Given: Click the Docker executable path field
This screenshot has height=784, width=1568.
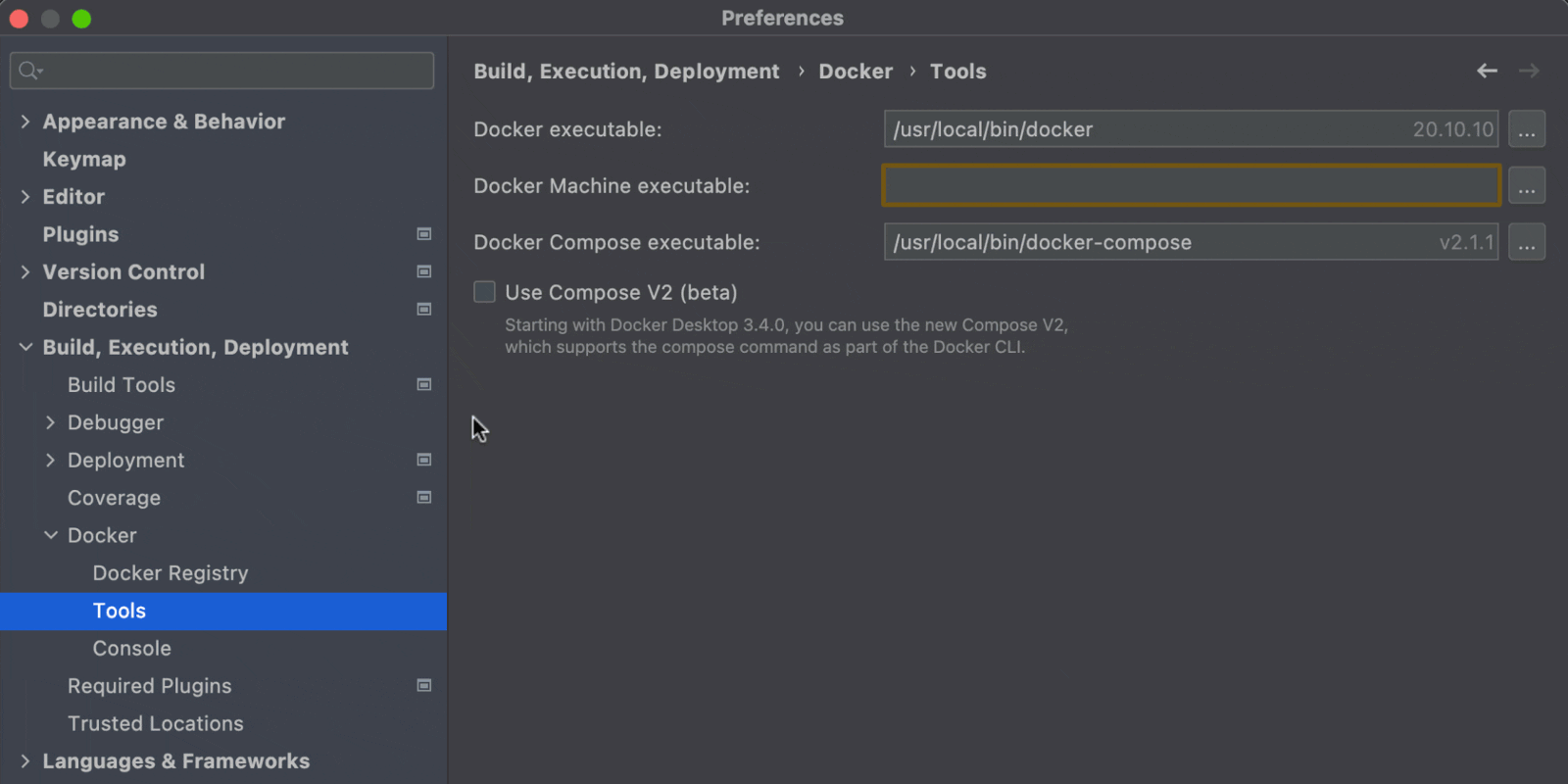Looking at the screenshot, I should point(1191,129).
